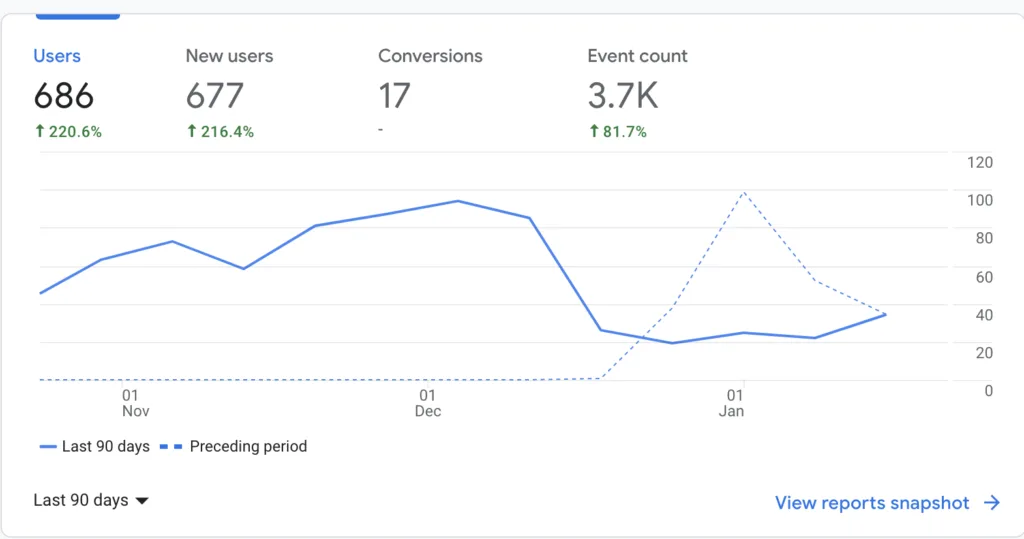The height and width of the screenshot is (539, 1024).
Task: Click the arrow icon after View reports snapshot
Action: tap(992, 502)
